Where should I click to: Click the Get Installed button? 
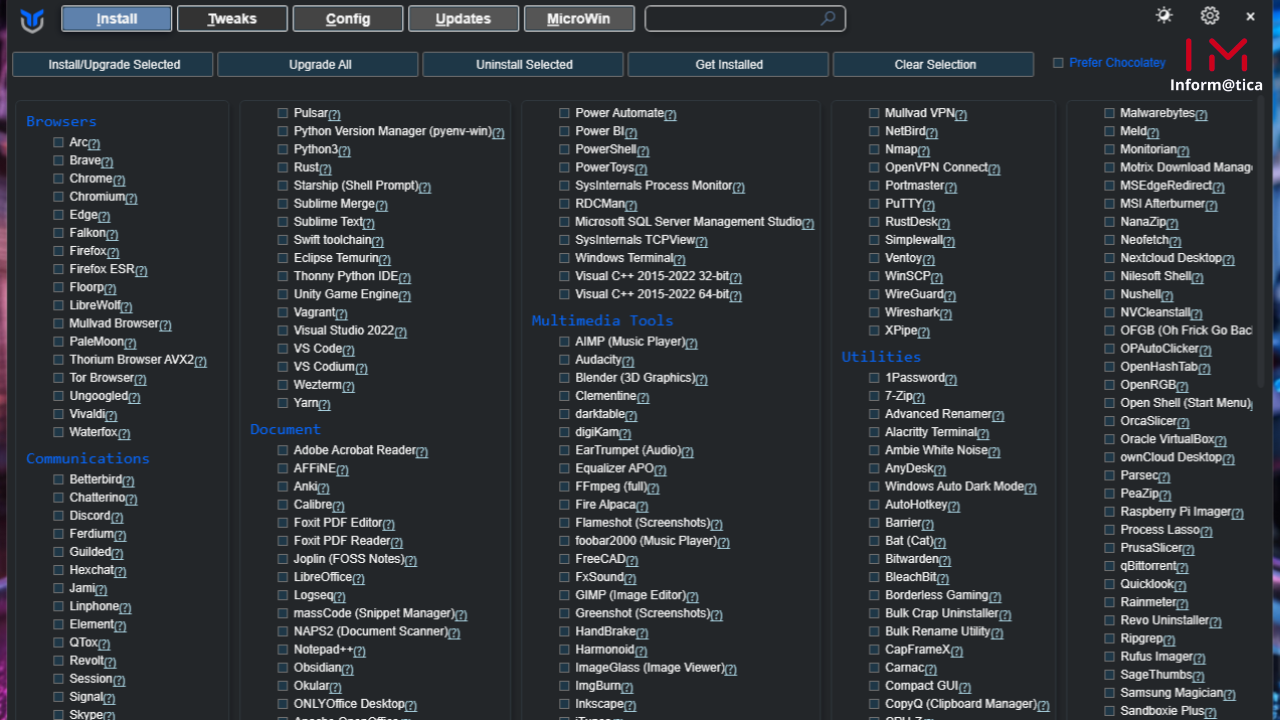point(729,64)
